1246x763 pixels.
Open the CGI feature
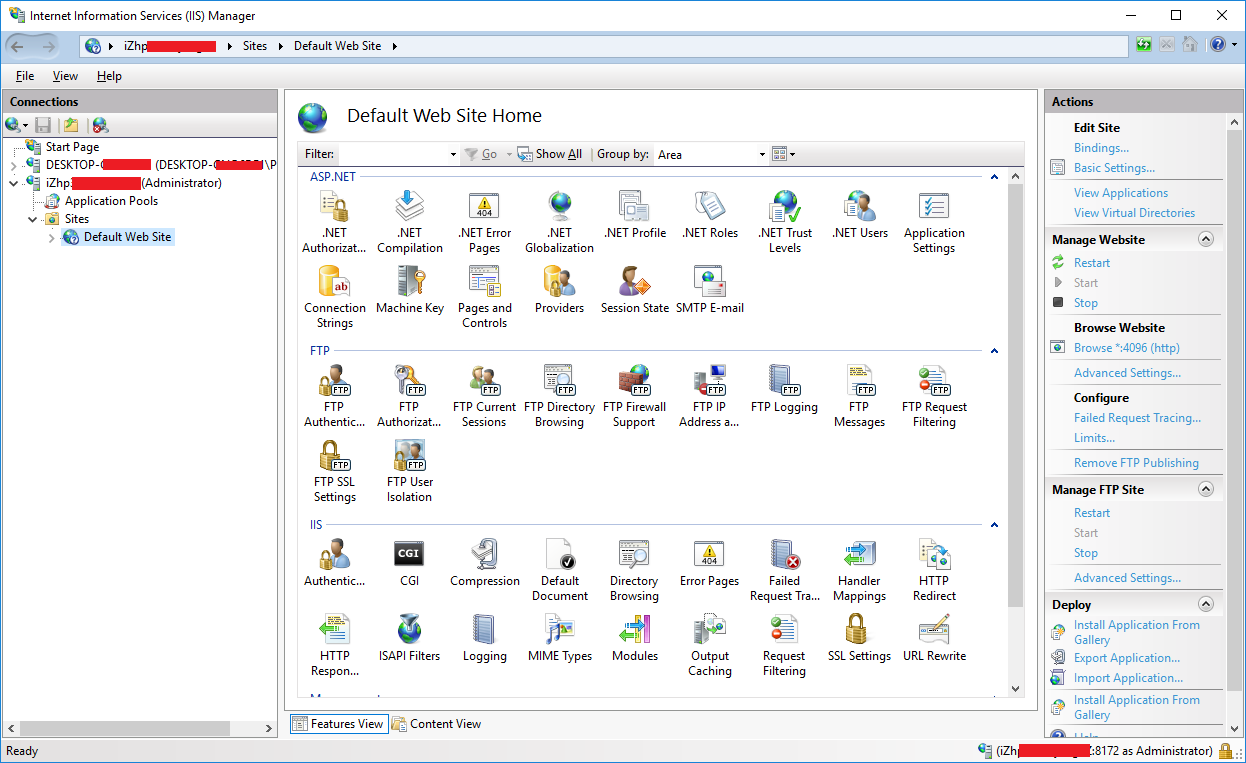pyautogui.click(x=409, y=563)
